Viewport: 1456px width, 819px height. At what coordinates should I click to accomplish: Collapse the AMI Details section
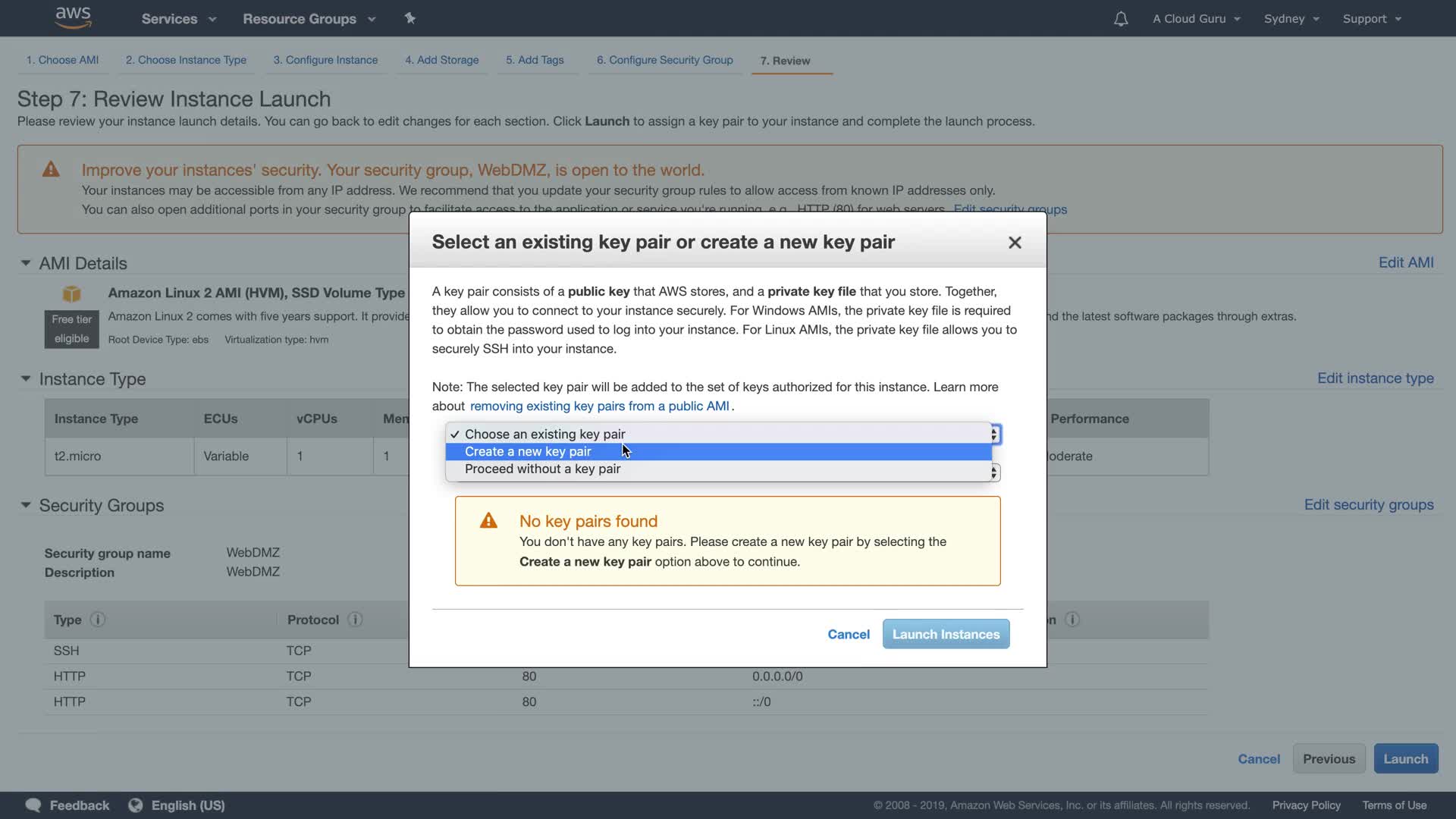pos(26,263)
